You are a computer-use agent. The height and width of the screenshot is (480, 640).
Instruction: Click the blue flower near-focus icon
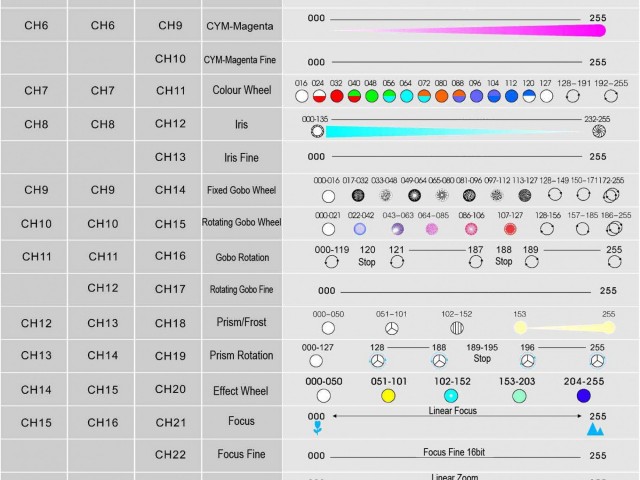point(318,430)
